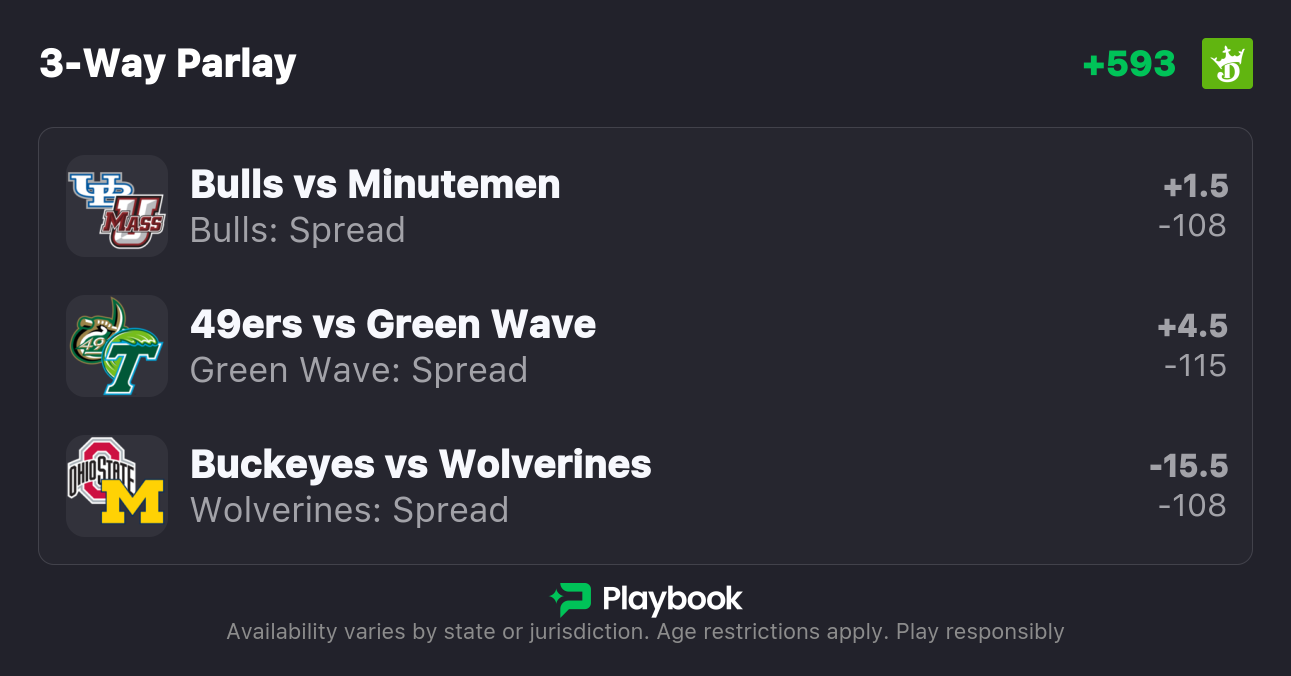Click the DraftKings sportsbook logo
The image size is (1291, 676).
[1226, 64]
